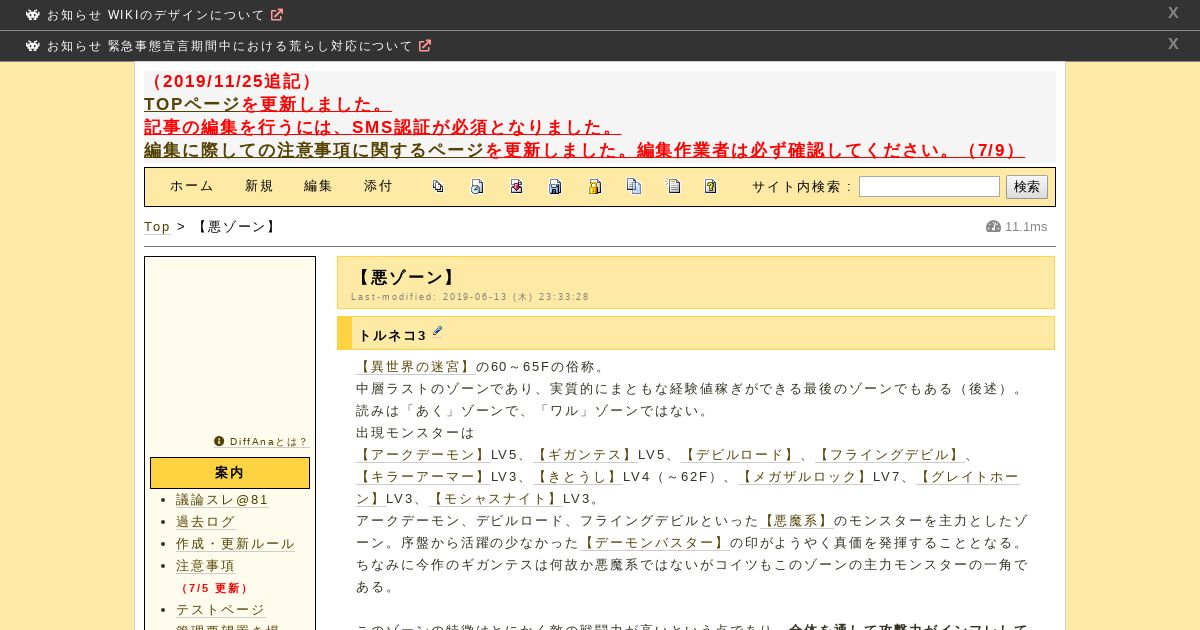Open the TOPページ link in notice
The image size is (1200, 630).
(x=192, y=104)
